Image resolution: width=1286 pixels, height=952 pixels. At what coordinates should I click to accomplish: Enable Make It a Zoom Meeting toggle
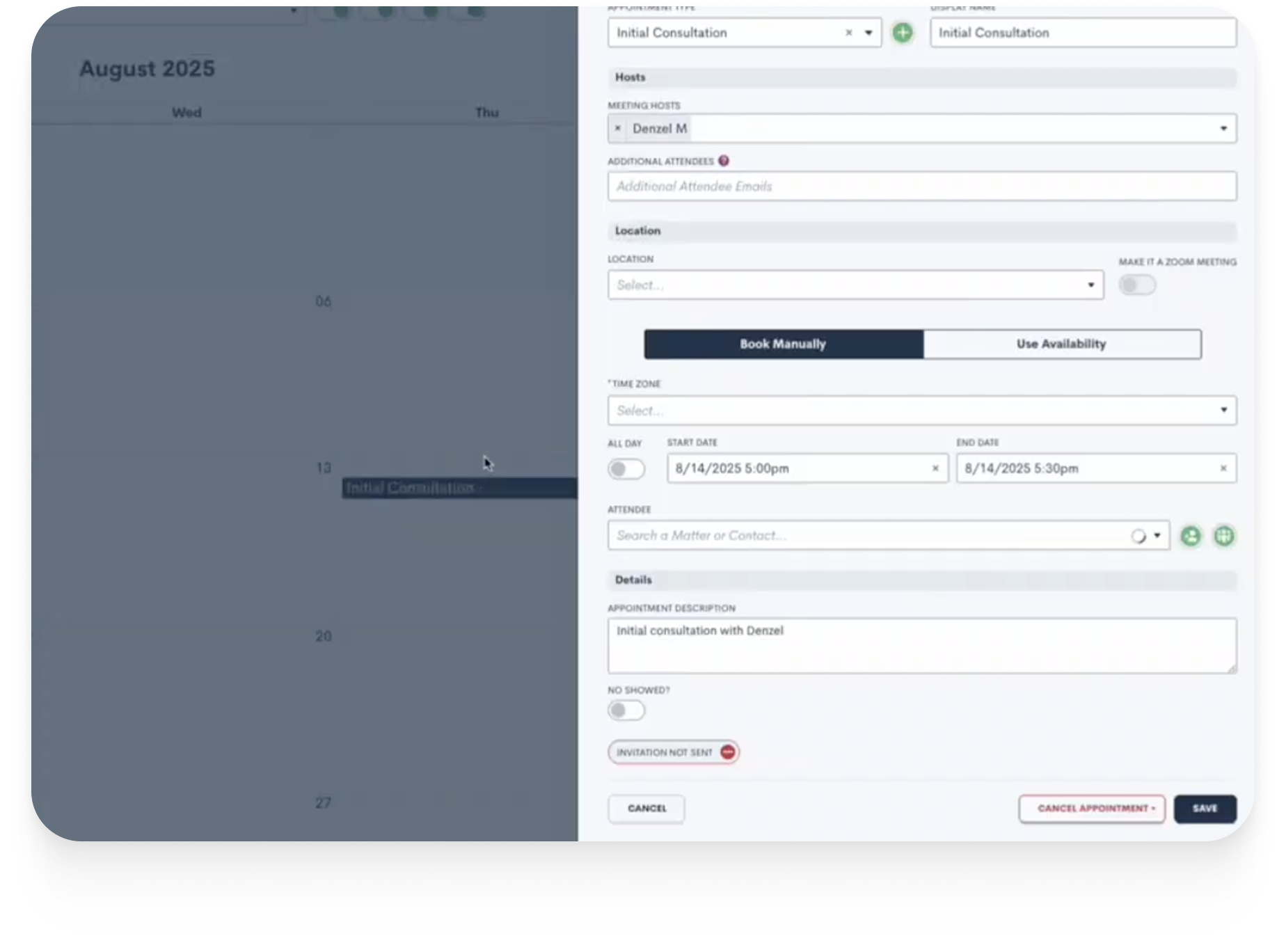1137,285
